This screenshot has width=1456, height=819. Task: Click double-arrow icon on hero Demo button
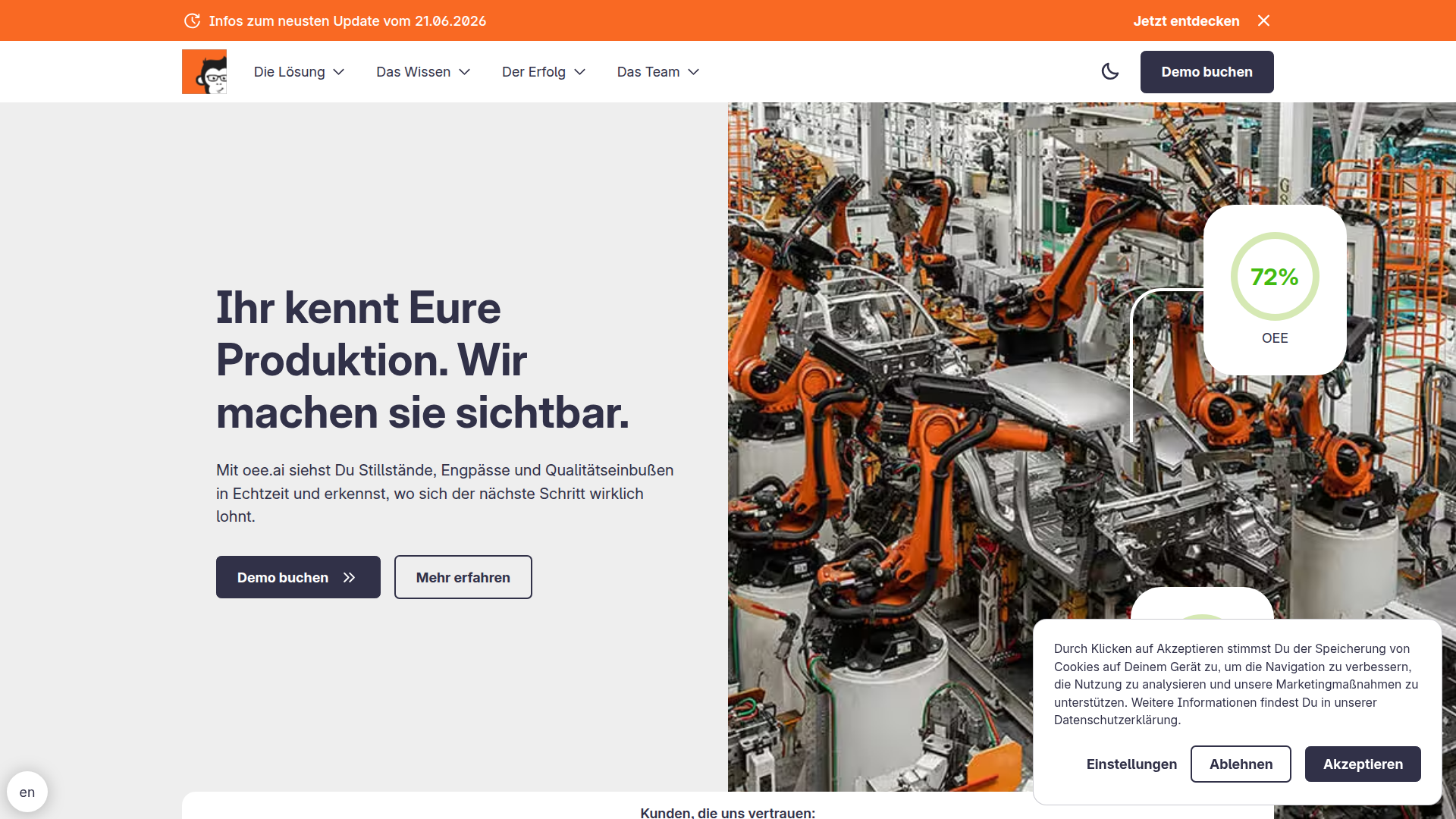(349, 578)
